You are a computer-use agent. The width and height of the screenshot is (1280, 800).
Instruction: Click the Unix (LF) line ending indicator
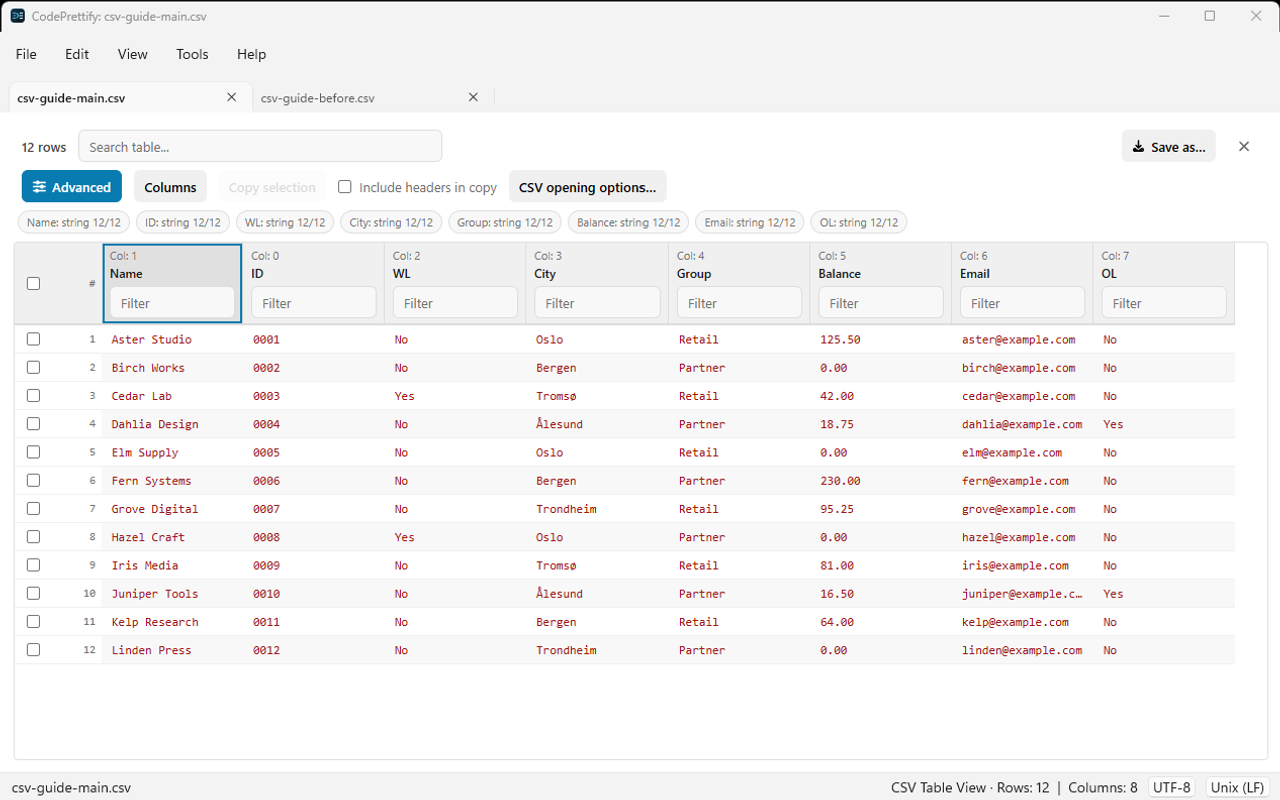(1238, 787)
